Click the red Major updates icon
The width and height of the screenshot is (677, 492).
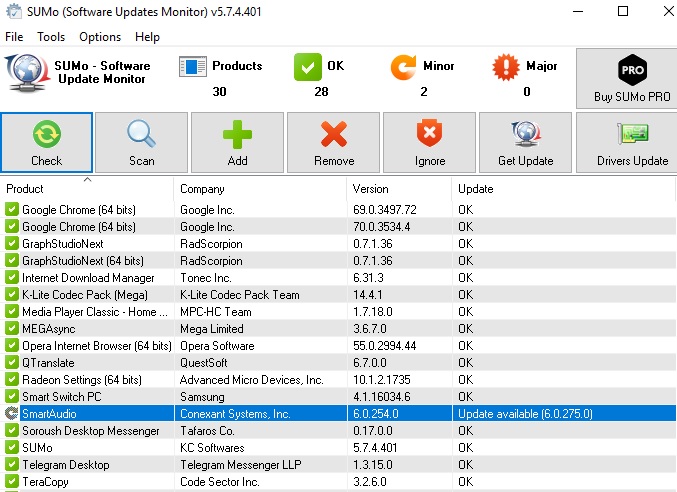pyautogui.click(x=506, y=67)
